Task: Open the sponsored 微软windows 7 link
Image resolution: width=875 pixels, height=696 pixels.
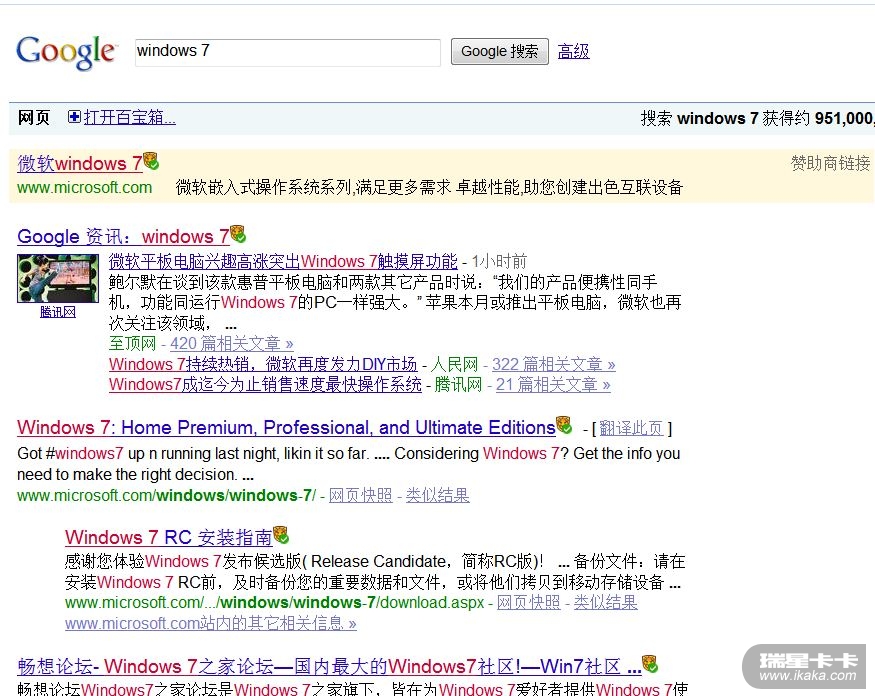Action: click(80, 164)
